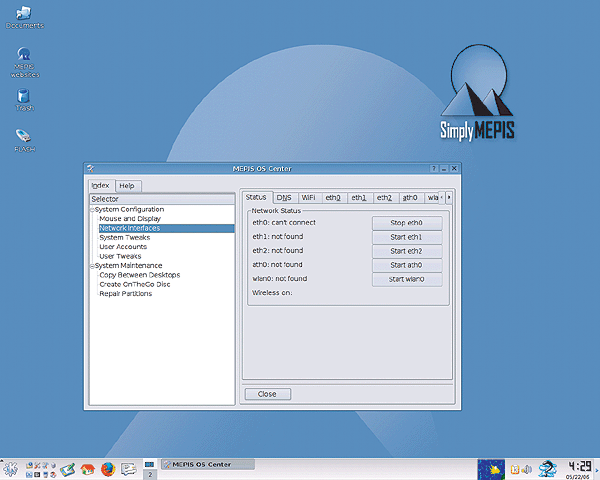Click the Stop eth0 button
This screenshot has width=600, height=480.
coord(407,223)
